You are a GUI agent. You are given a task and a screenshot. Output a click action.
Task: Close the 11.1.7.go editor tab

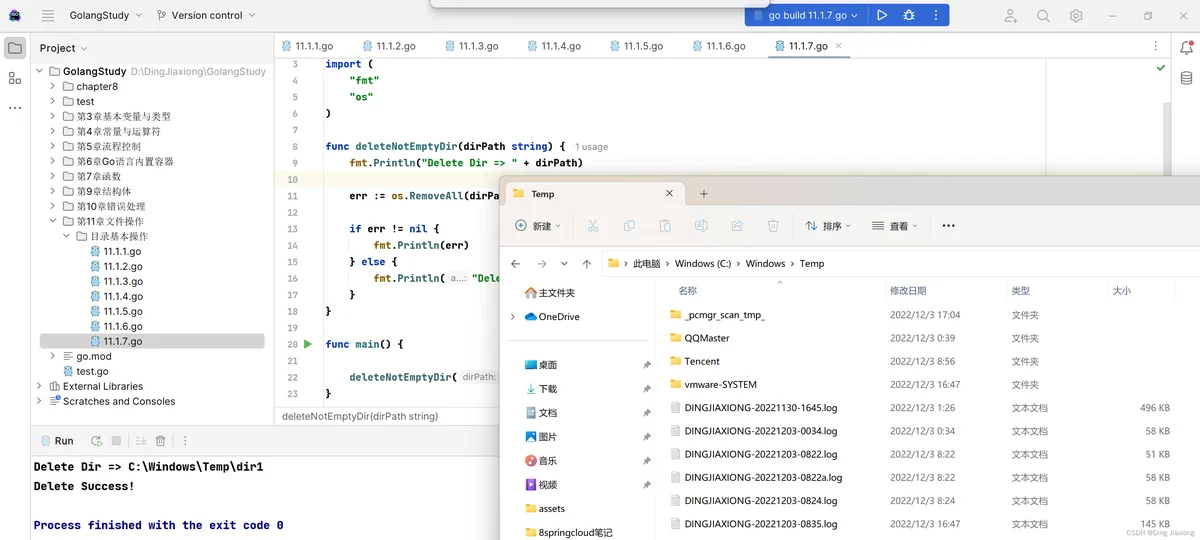pos(838,46)
